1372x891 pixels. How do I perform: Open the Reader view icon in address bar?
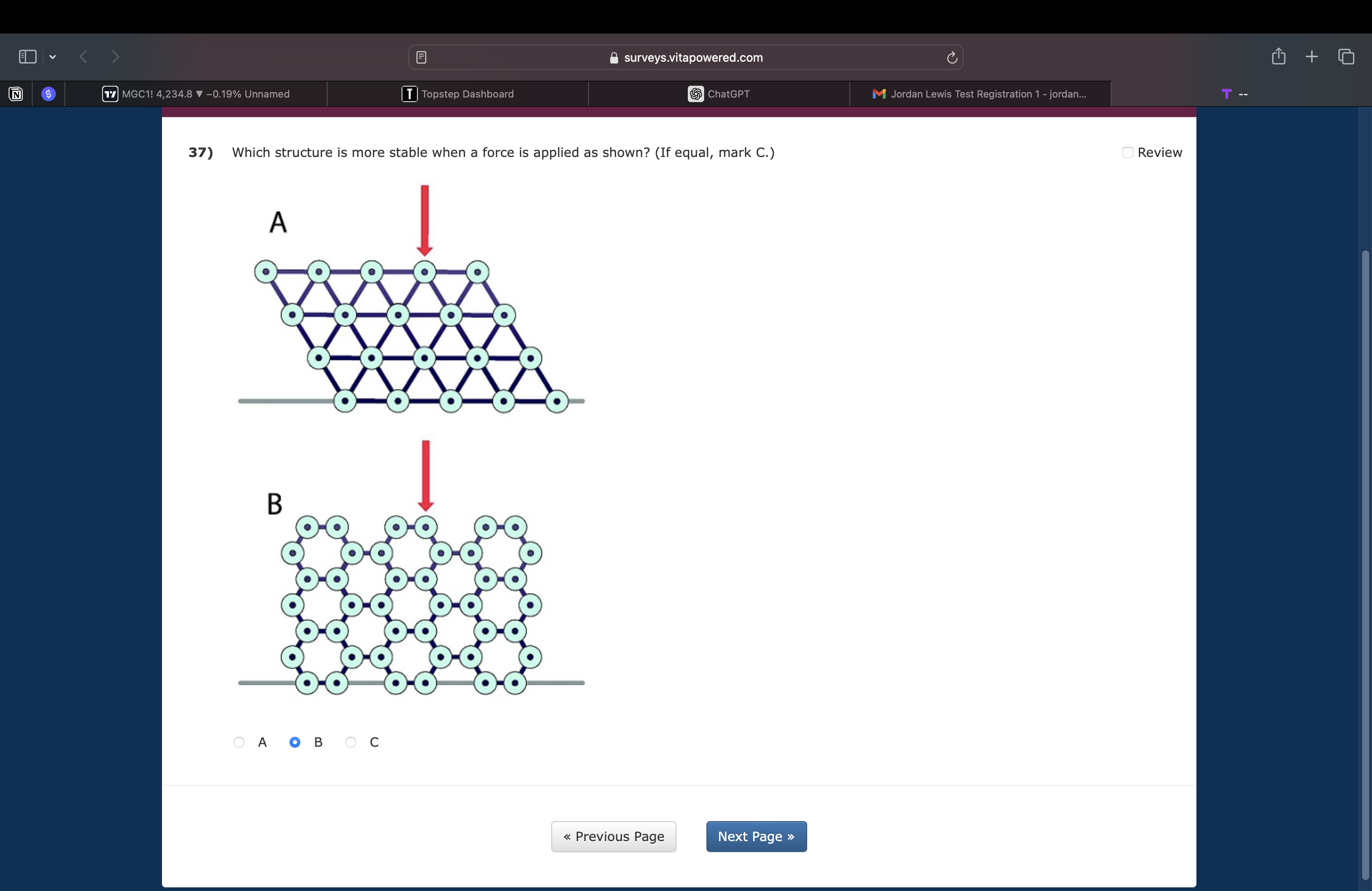(421, 57)
